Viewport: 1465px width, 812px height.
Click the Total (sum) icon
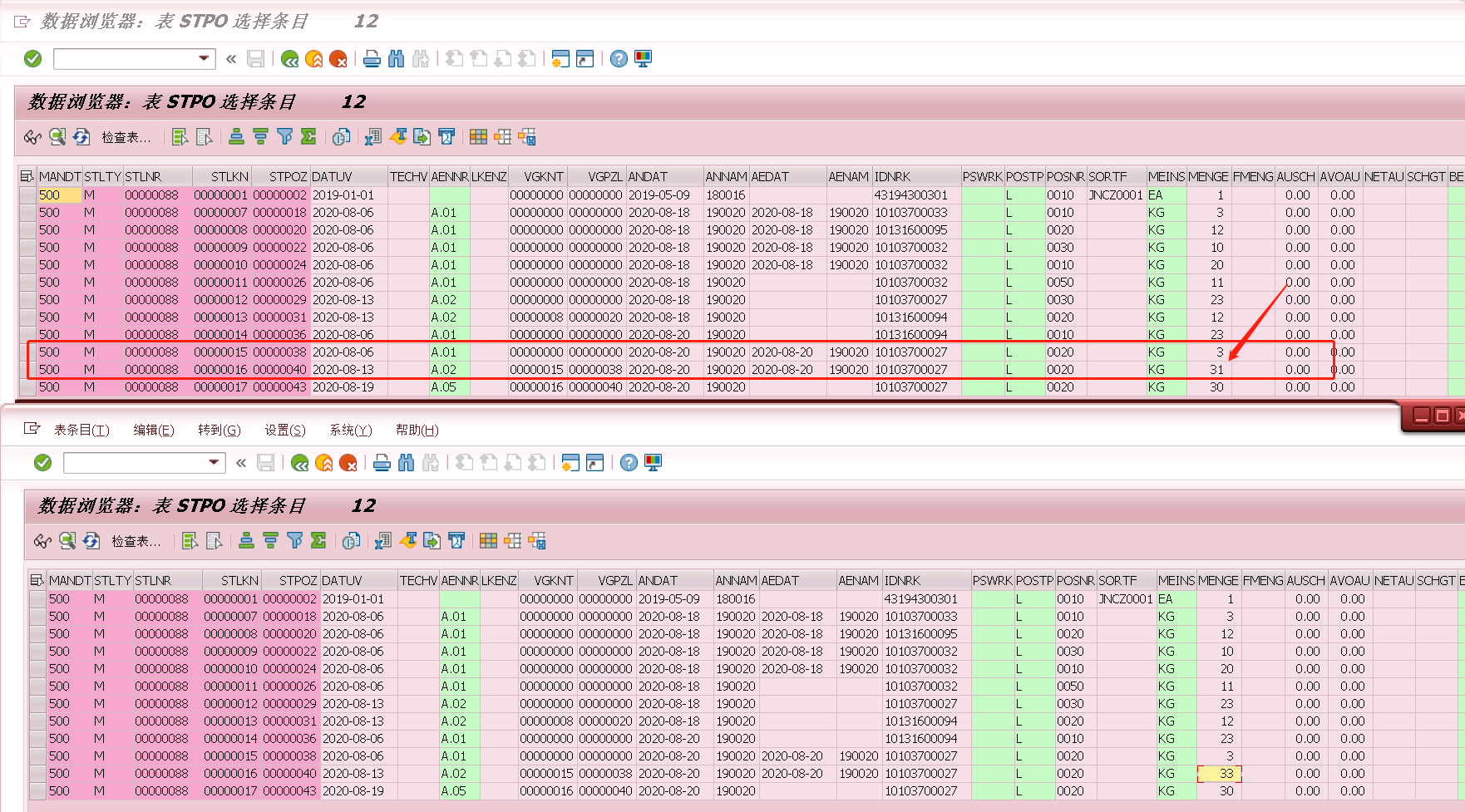[x=308, y=137]
